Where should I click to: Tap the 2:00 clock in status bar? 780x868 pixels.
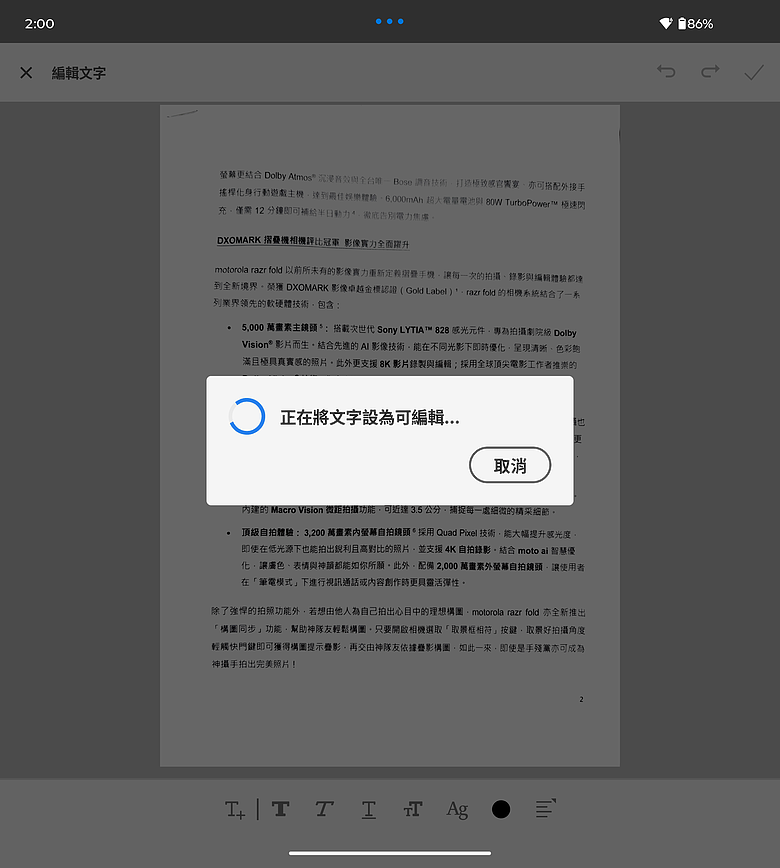point(39,24)
